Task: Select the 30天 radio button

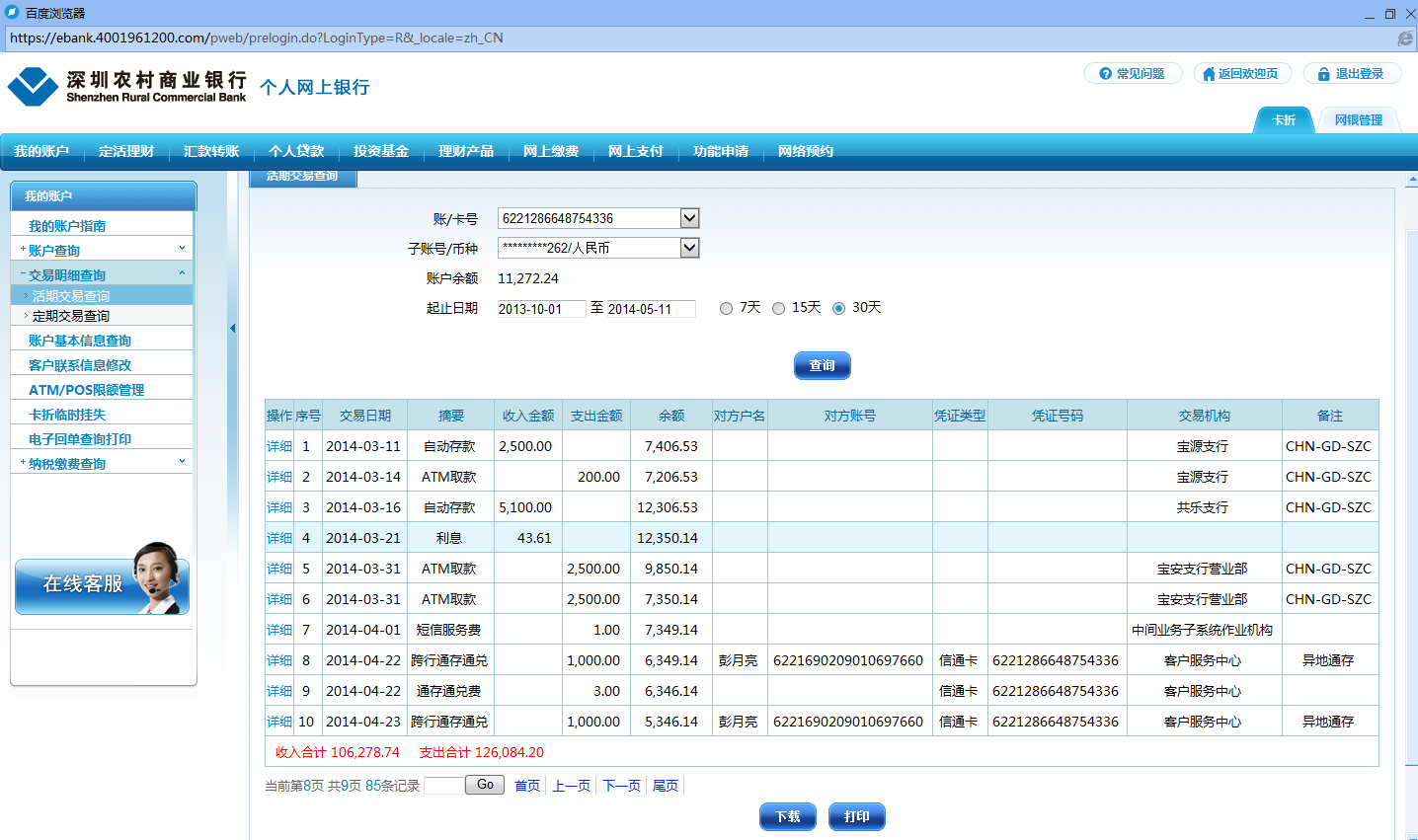Action: (x=838, y=309)
